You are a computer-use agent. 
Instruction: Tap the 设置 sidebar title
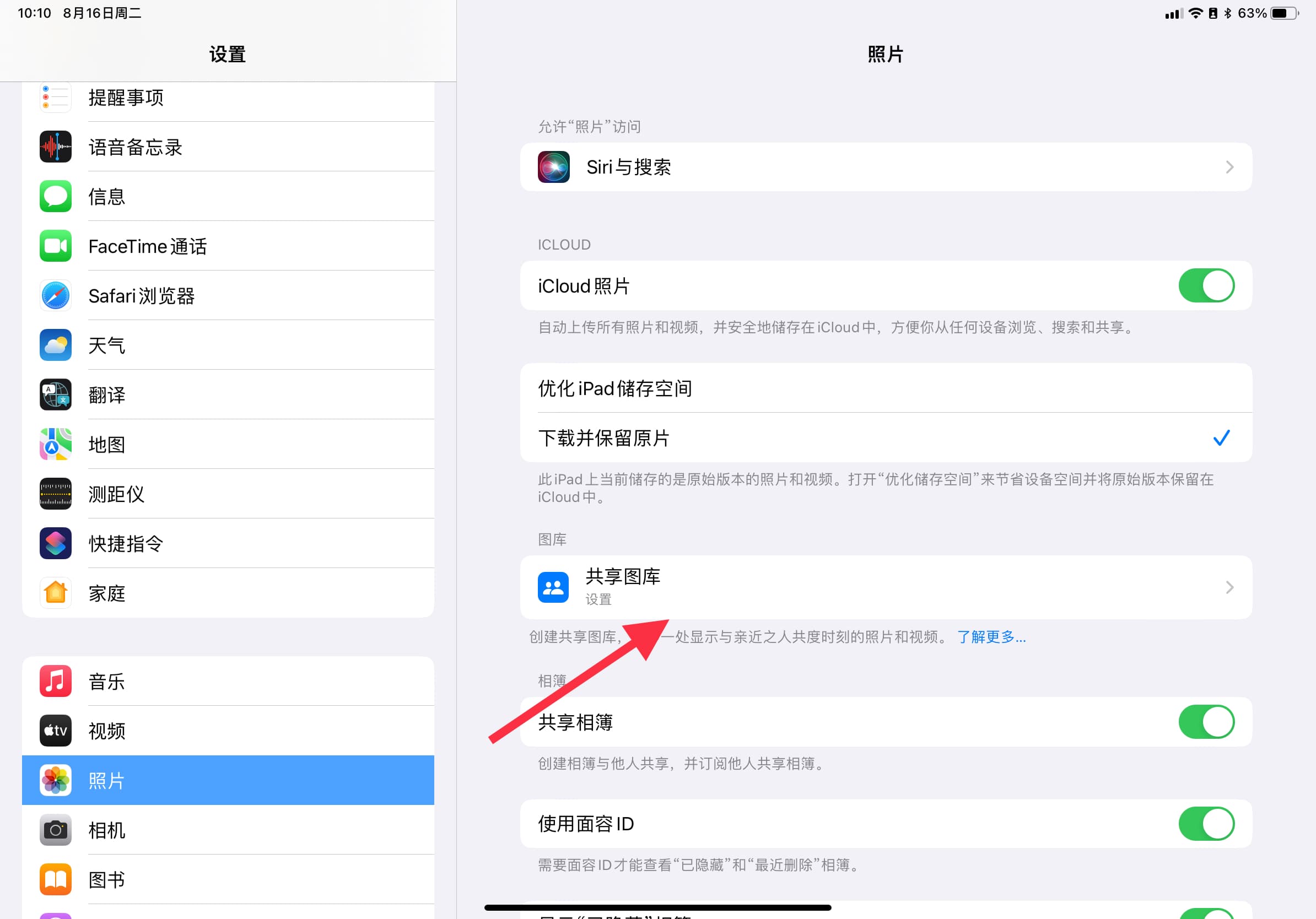[x=228, y=55]
